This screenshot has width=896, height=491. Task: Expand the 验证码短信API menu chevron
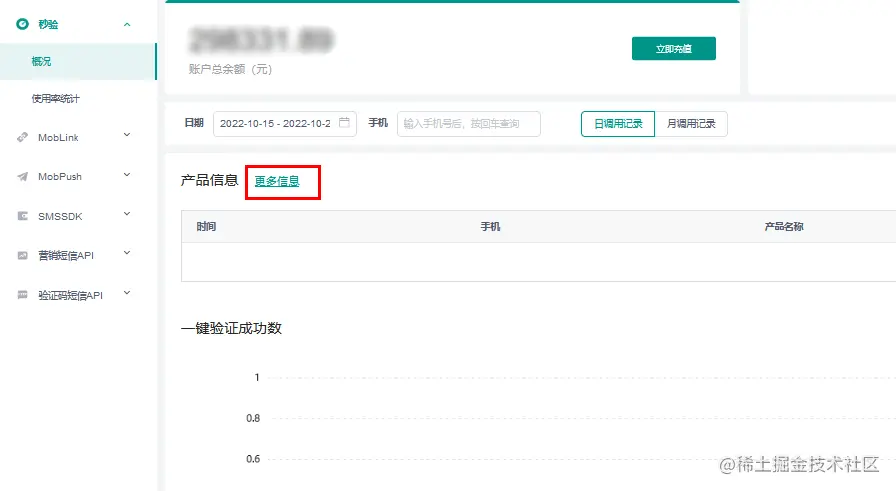[127, 293]
